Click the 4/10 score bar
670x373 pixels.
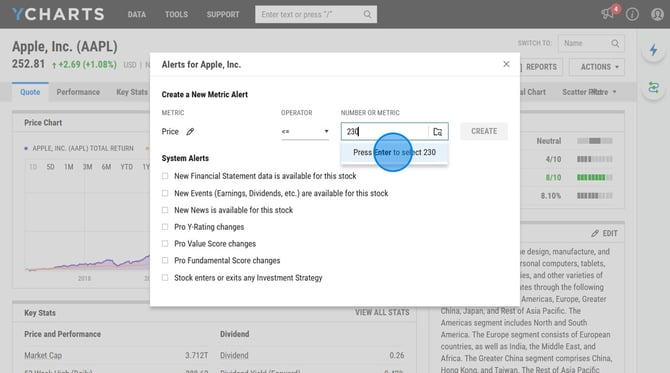tap(595, 159)
